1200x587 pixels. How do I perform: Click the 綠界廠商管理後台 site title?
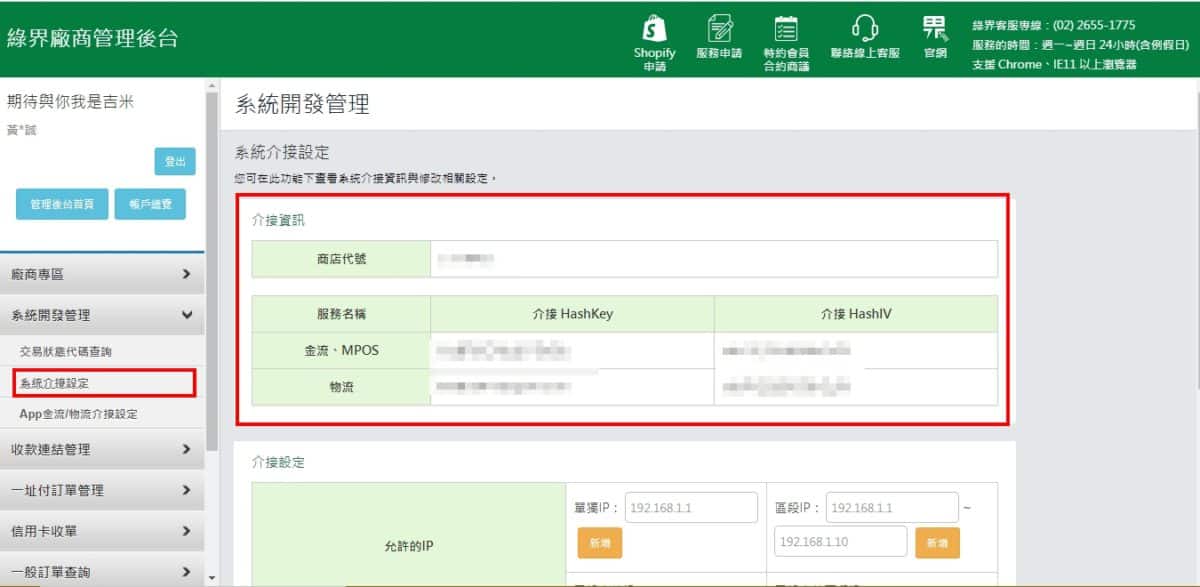tap(92, 38)
